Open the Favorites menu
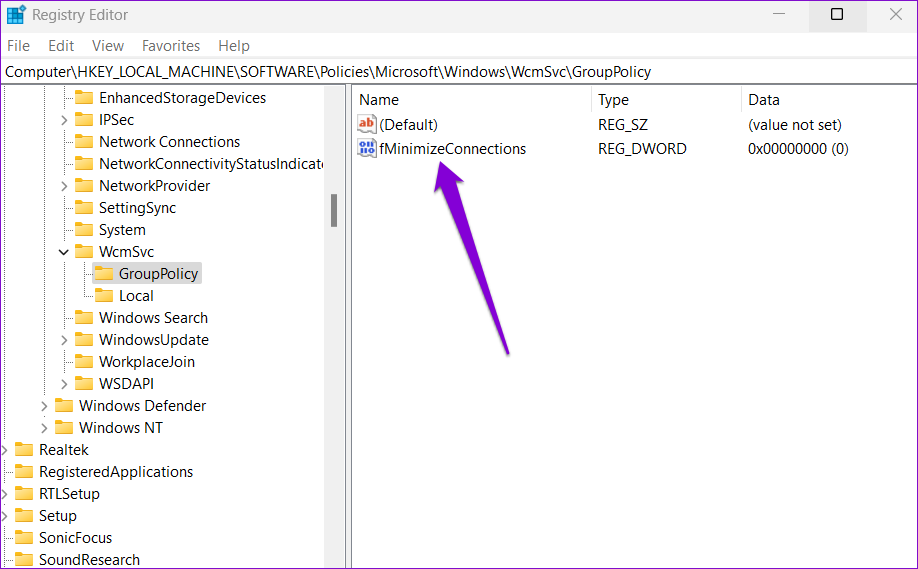918x569 pixels. click(x=171, y=46)
